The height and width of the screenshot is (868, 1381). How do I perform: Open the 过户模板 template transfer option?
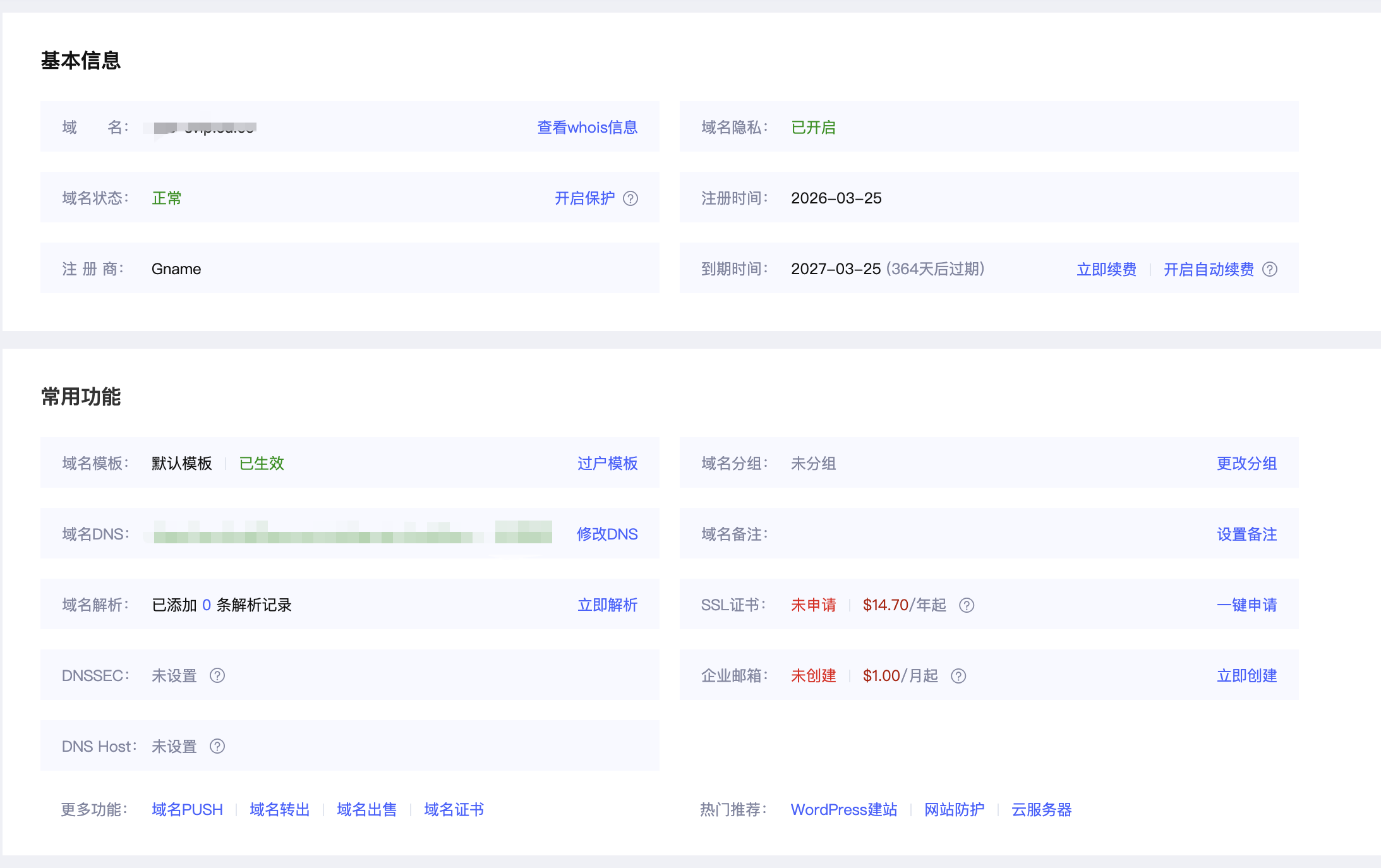pos(607,463)
